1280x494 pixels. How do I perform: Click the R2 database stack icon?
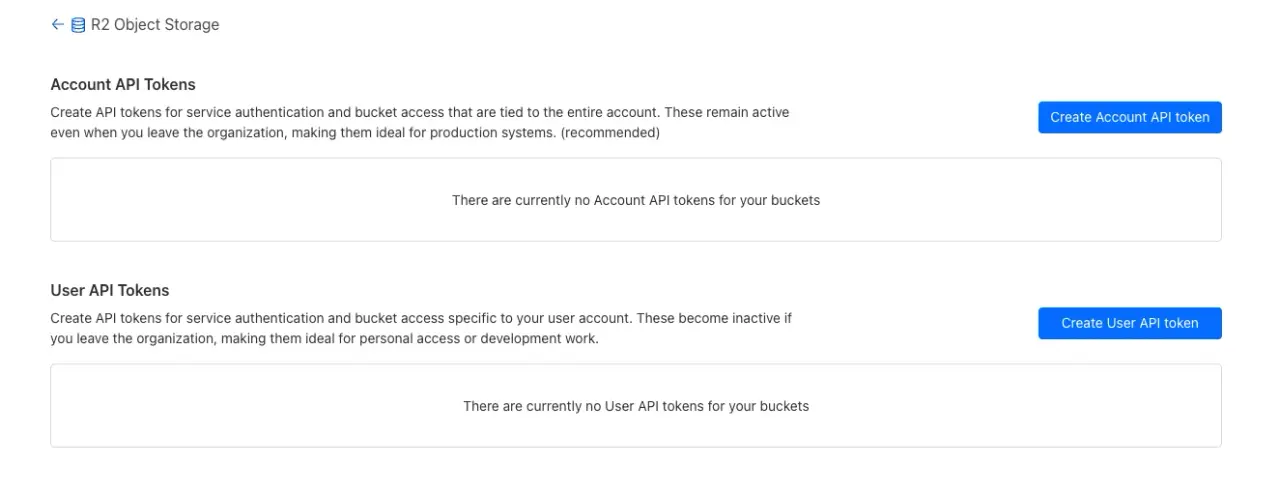tap(79, 24)
